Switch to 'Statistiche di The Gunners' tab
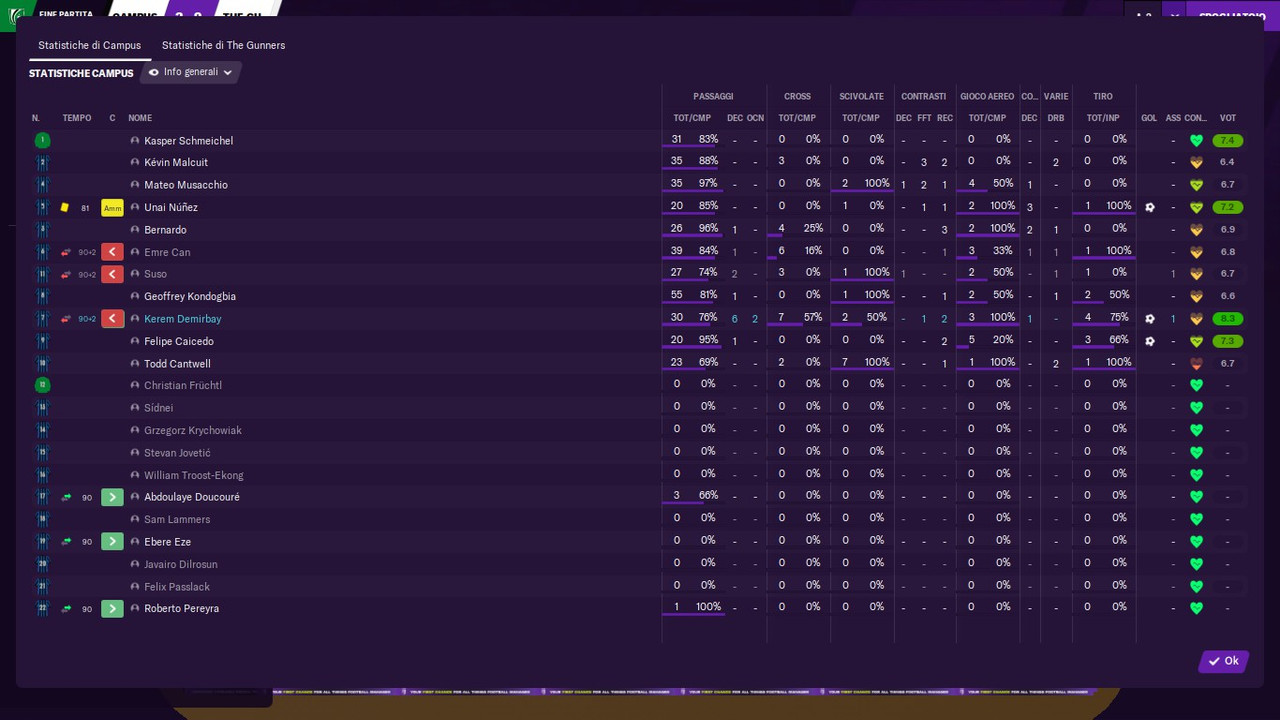 (x=224, y=45)
